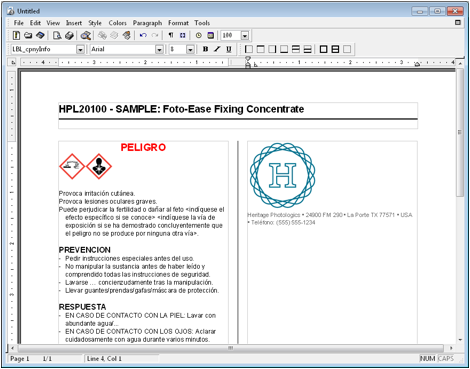The width and height of the screenshot is (470, 369).
Task: Click the corrosion hazard pictogram
Action: (72, 166)
